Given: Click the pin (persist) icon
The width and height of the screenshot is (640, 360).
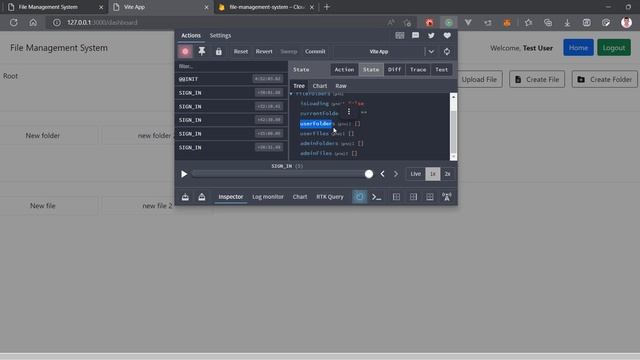Looking at the screenshot, I should point(202,51).
